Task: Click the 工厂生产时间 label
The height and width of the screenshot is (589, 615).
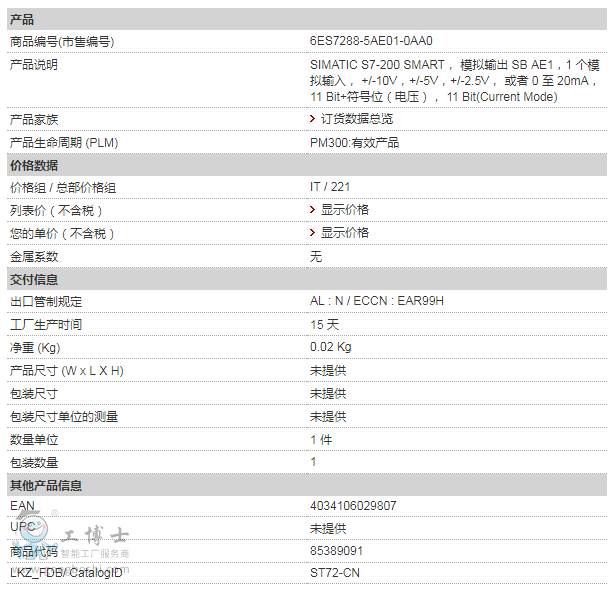Action: coord(46,325)
